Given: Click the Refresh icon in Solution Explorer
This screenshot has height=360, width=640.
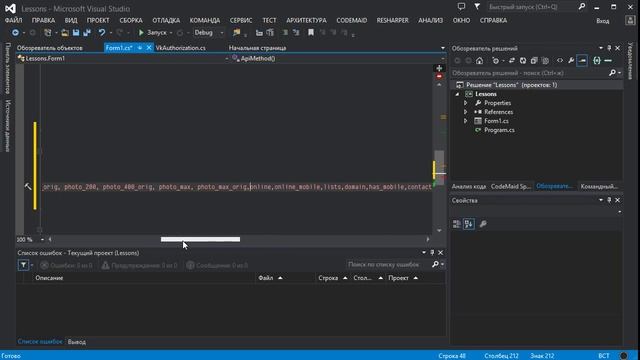Looking at the screenshot, I should (x=523, y=61).
